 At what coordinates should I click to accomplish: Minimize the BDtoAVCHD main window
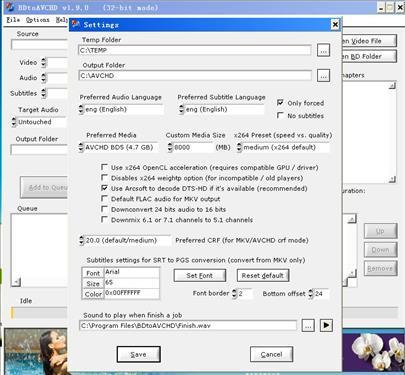(x=382, y=7)
